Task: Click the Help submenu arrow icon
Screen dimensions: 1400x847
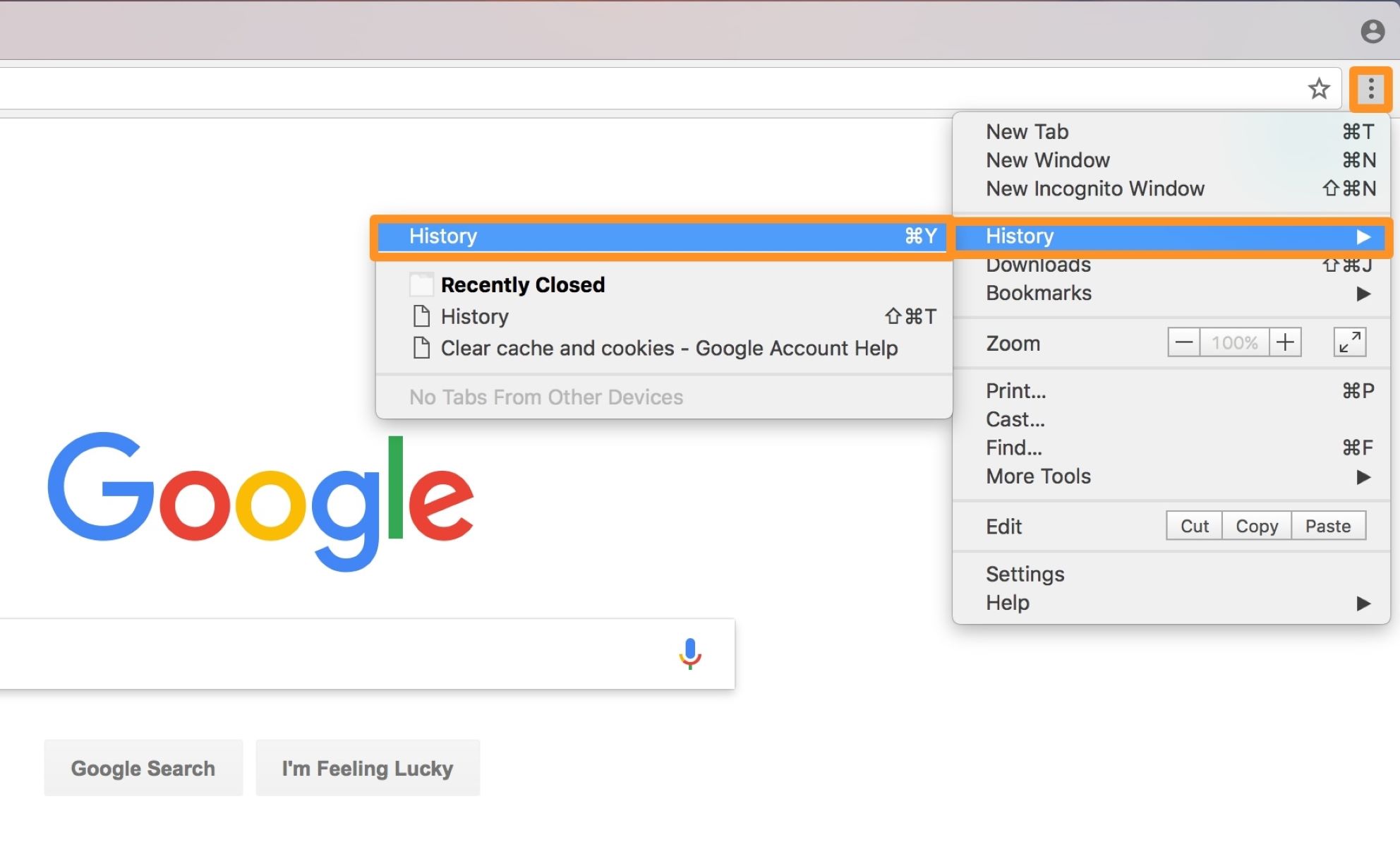Action: pyautogui.click(x=1361, y=601)
